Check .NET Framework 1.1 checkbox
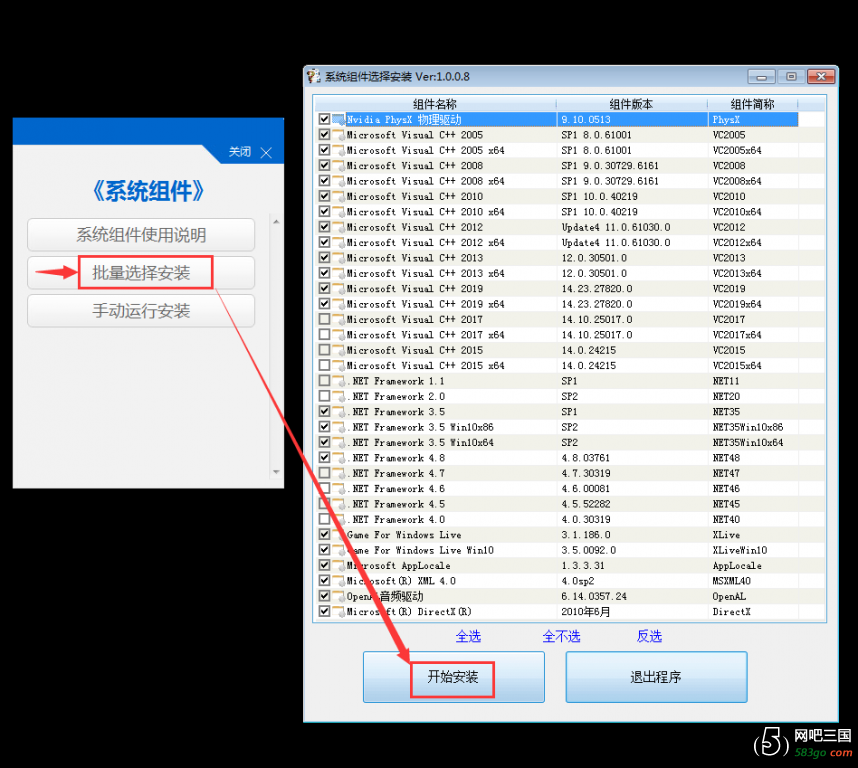 point(324,380)
